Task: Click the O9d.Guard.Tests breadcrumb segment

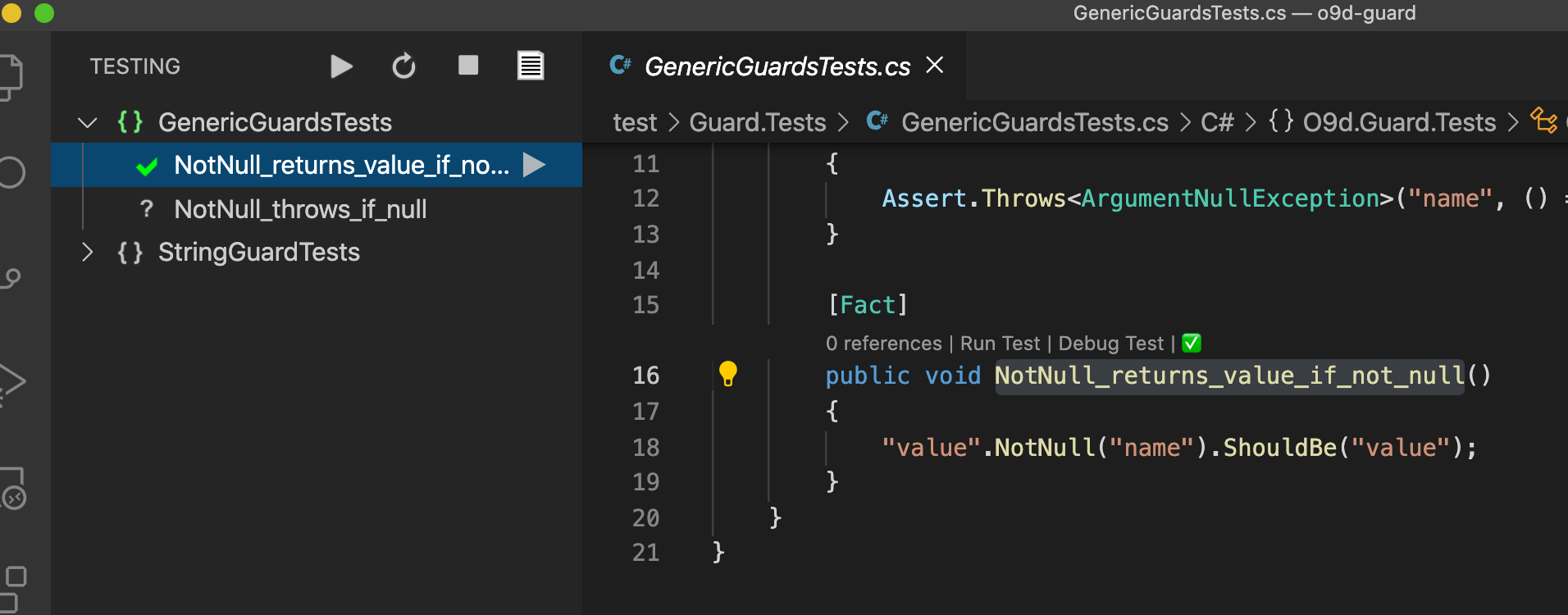Action: tap(1399, 122)
